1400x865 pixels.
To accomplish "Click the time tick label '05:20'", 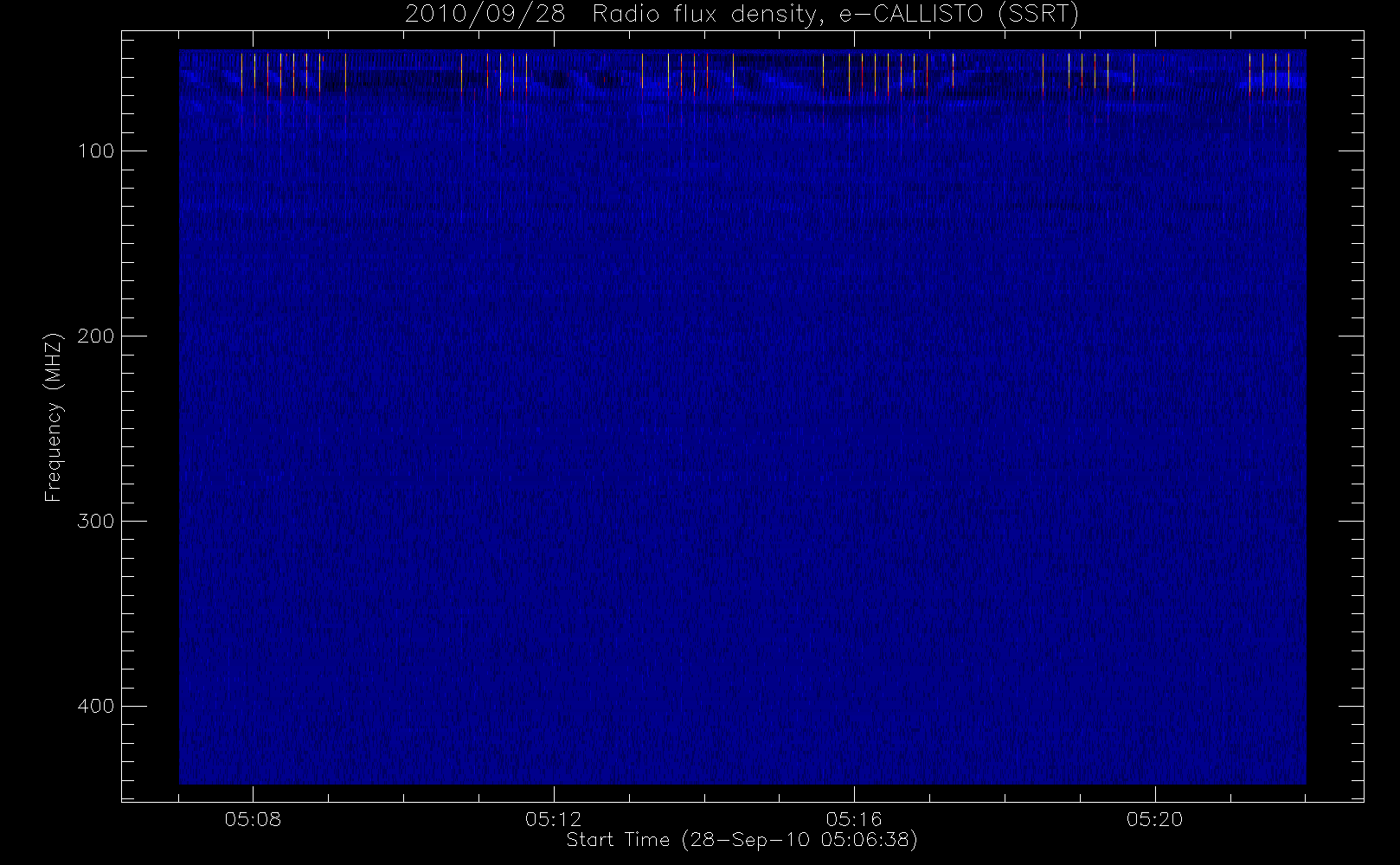I will click(x=1154, y=819).
